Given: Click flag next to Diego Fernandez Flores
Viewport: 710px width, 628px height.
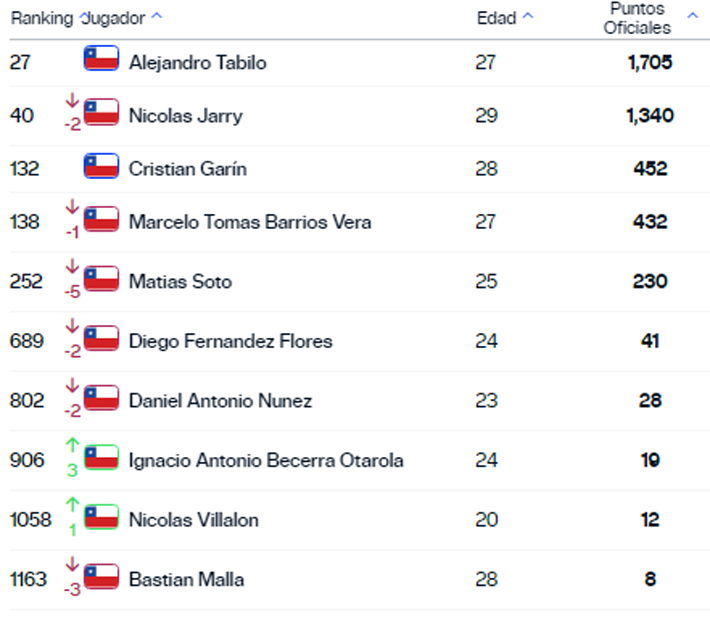Looking at the screenshot, I should coord(101,338).
